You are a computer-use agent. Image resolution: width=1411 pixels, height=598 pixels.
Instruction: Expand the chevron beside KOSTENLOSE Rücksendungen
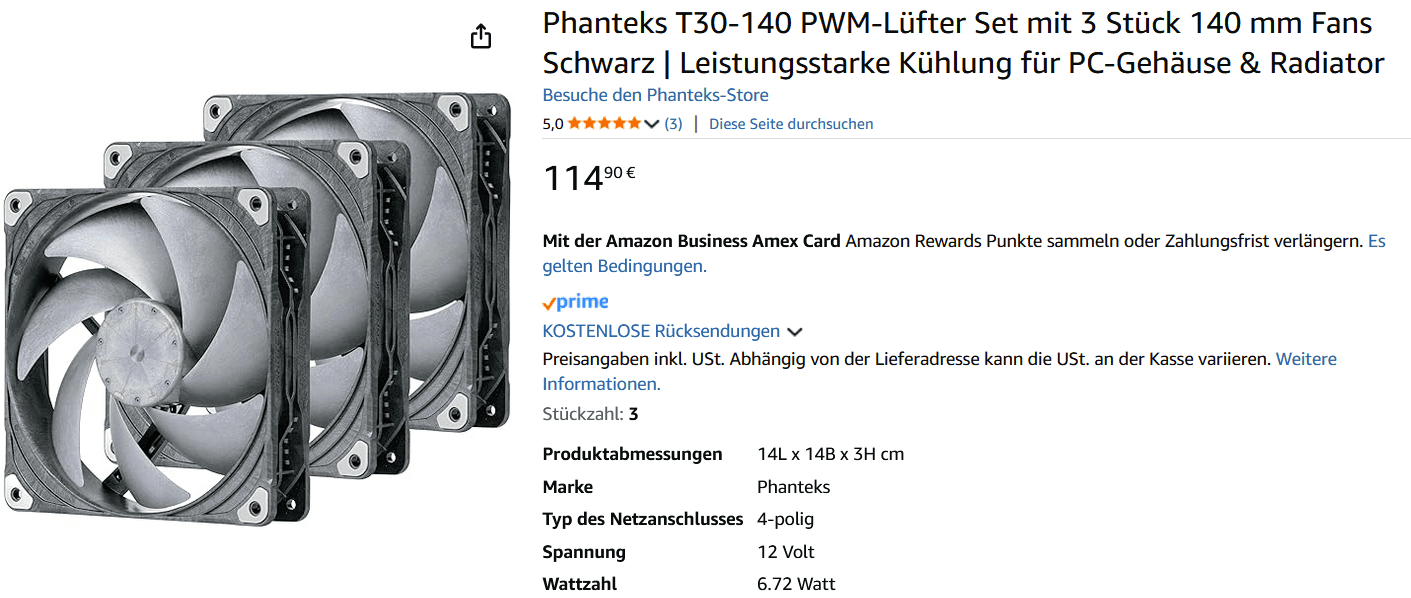795,332
